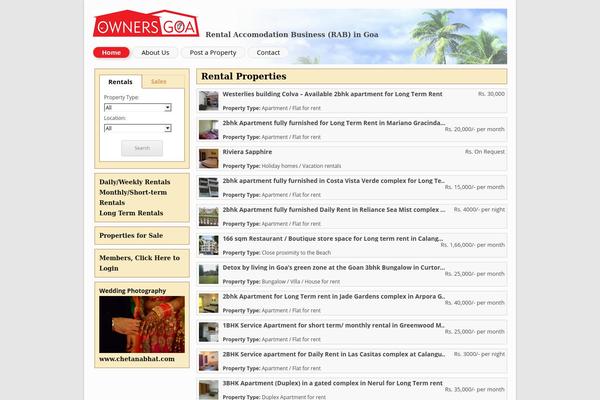
Task: Click thumbnail of Costa Vista Verde listing
Action: [x=209, y=188]
